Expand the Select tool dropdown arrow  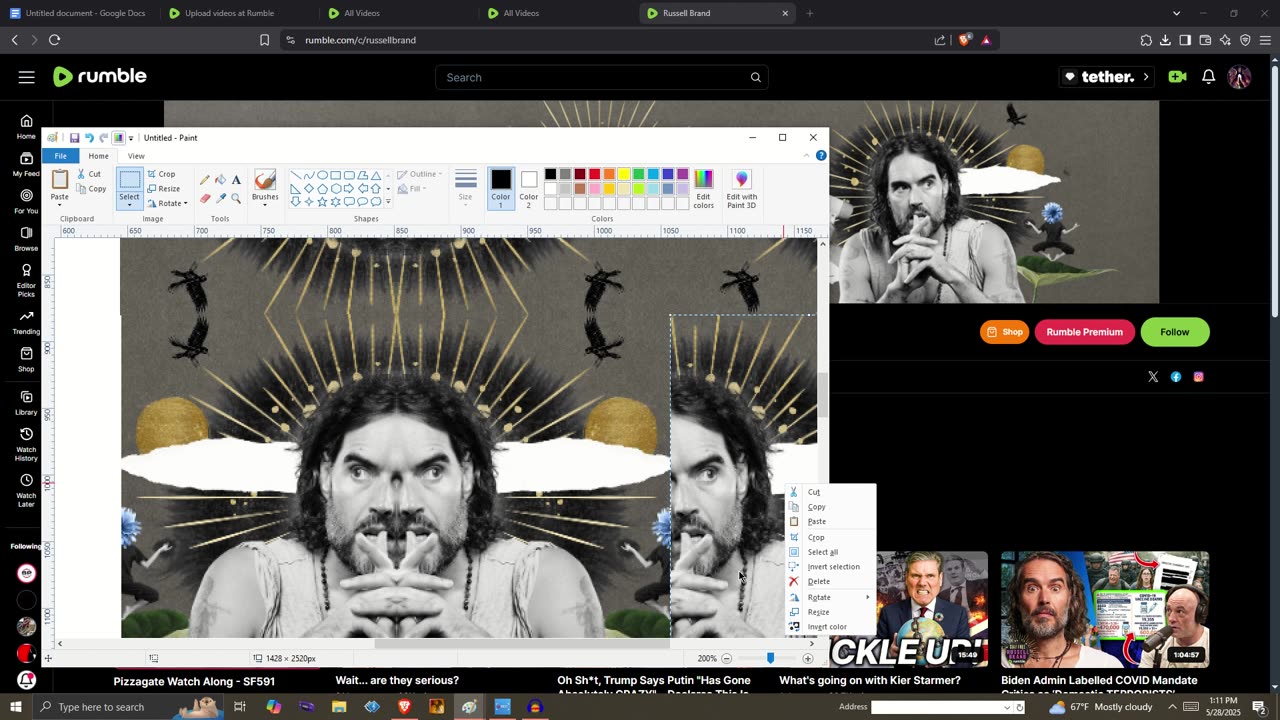[x=129, y=206]
